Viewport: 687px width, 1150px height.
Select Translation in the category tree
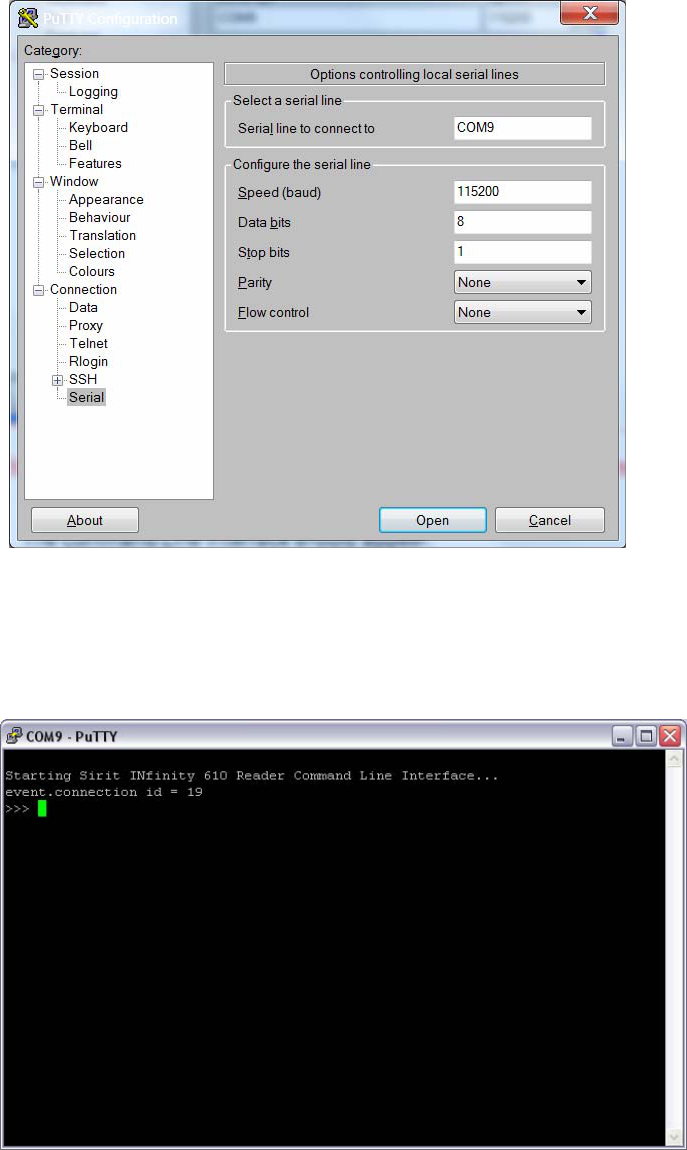(x=103, y=235)
